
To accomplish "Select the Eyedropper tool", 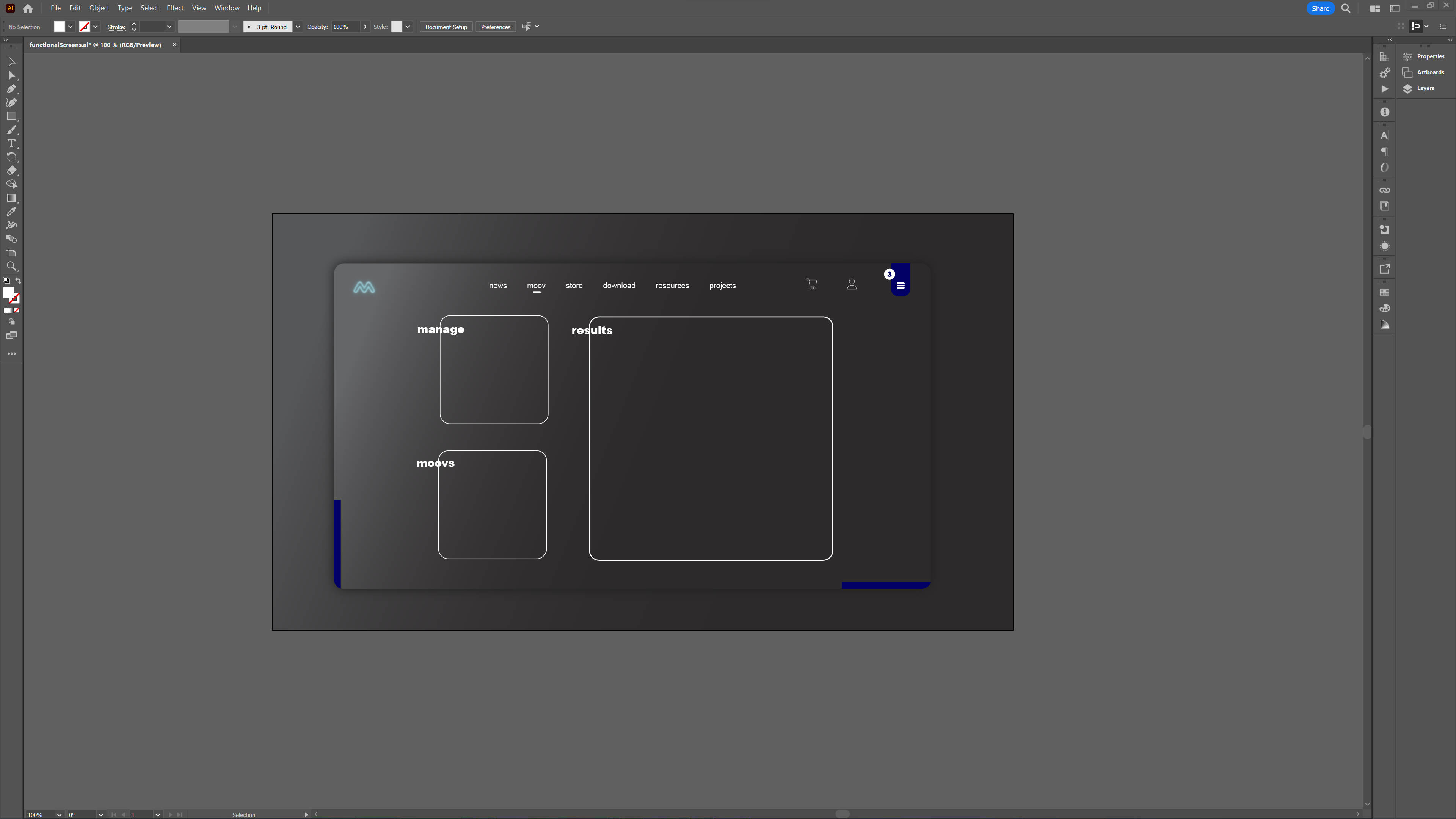I will (11, 212).
